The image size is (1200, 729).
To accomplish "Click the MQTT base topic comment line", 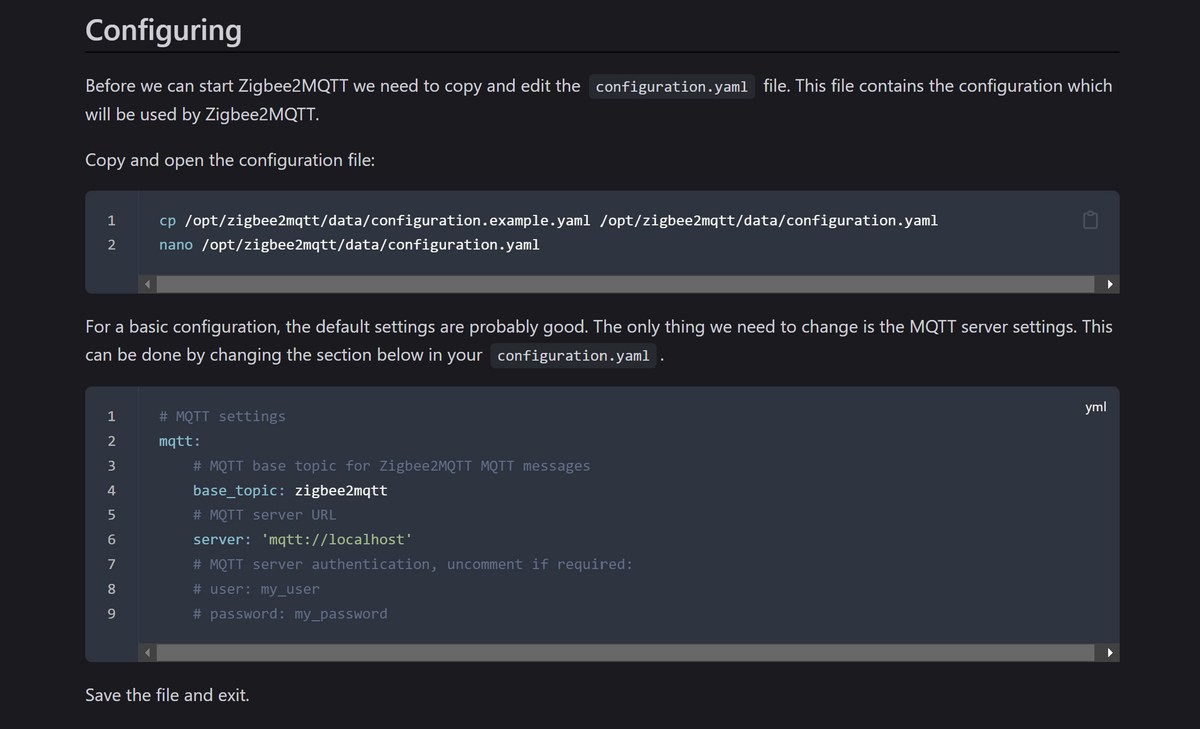I will [392, 466].
